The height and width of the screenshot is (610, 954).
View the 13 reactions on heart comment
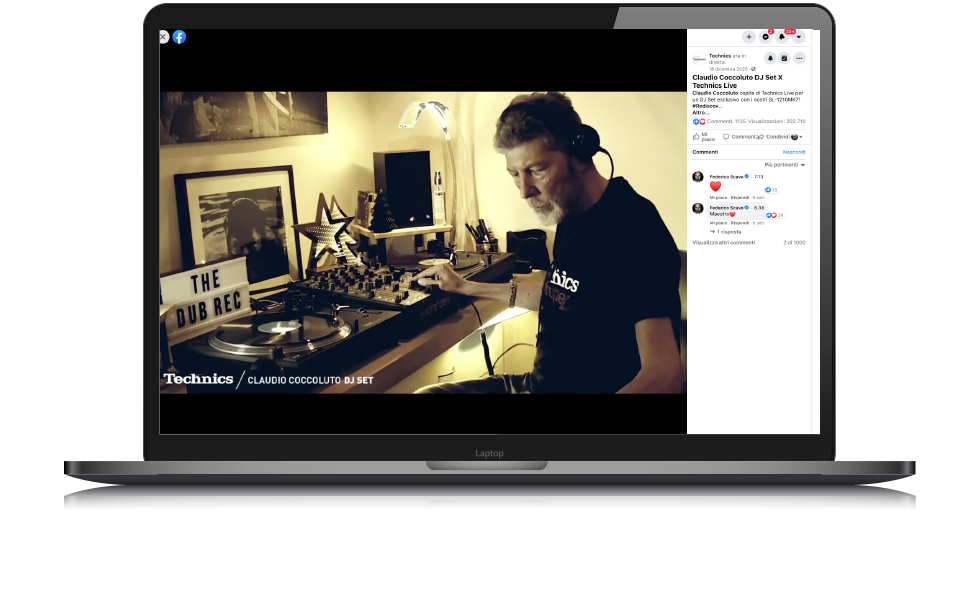(x=771, y=190)
